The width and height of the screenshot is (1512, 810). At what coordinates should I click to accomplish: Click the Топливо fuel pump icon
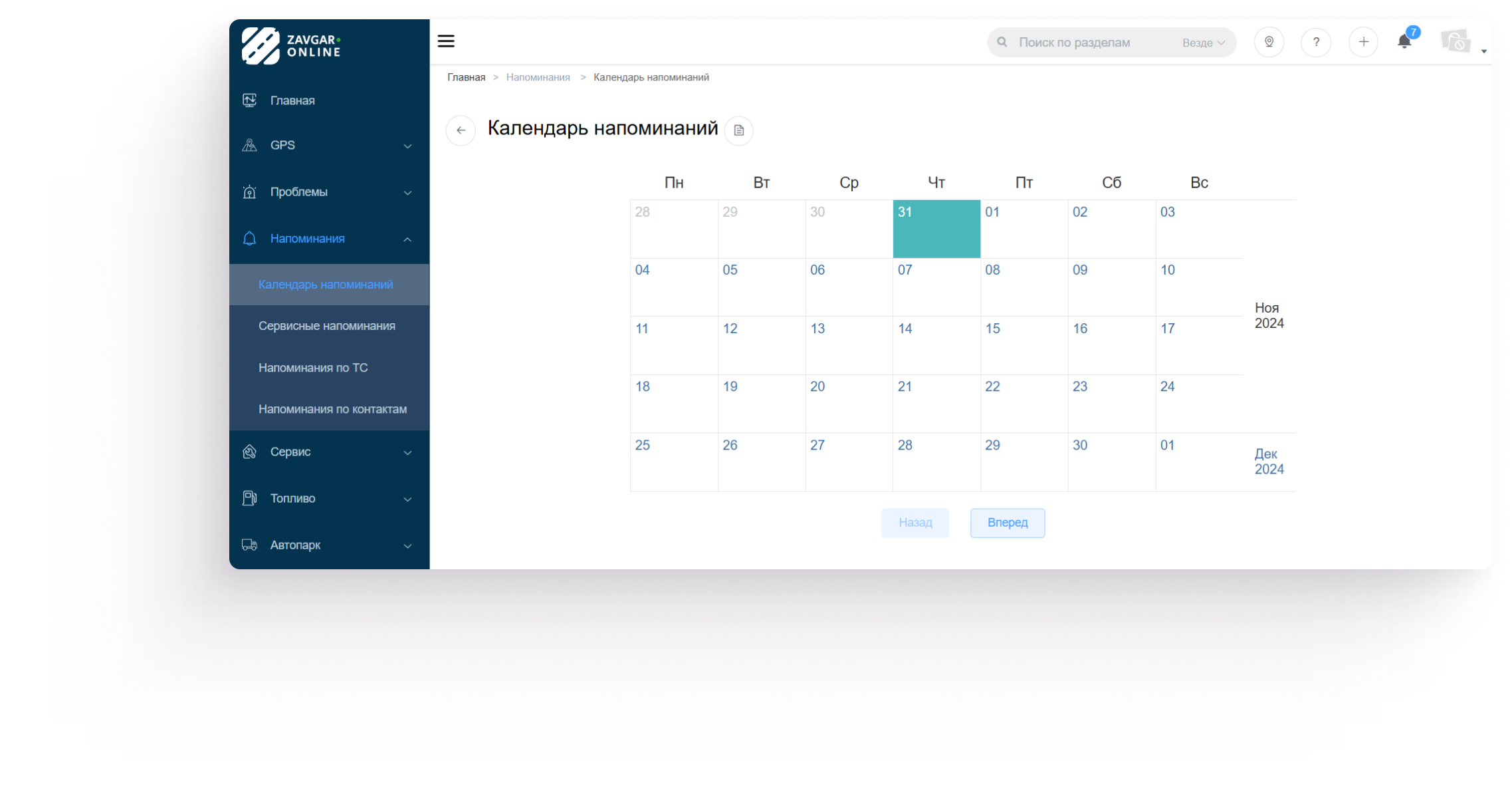click(249, 498)
